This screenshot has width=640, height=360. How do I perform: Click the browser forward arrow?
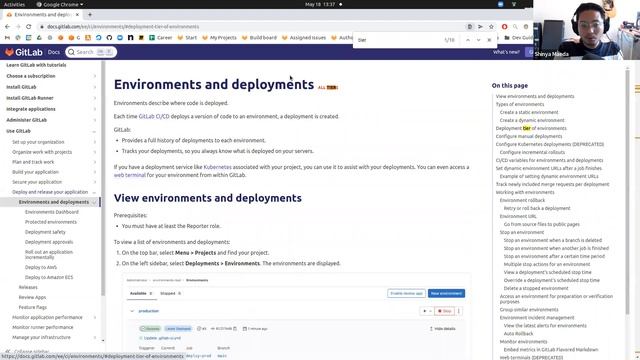pos(18,27)
